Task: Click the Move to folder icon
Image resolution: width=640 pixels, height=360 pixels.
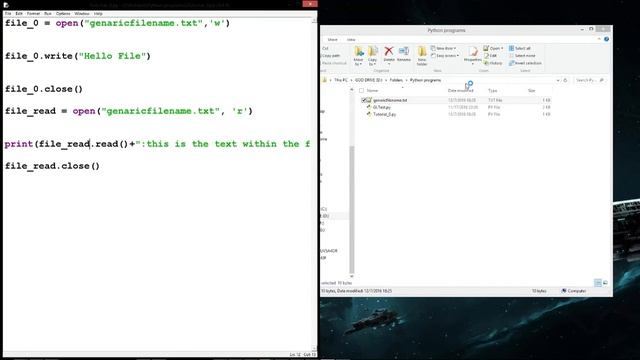Action: (x=359, y=51)
